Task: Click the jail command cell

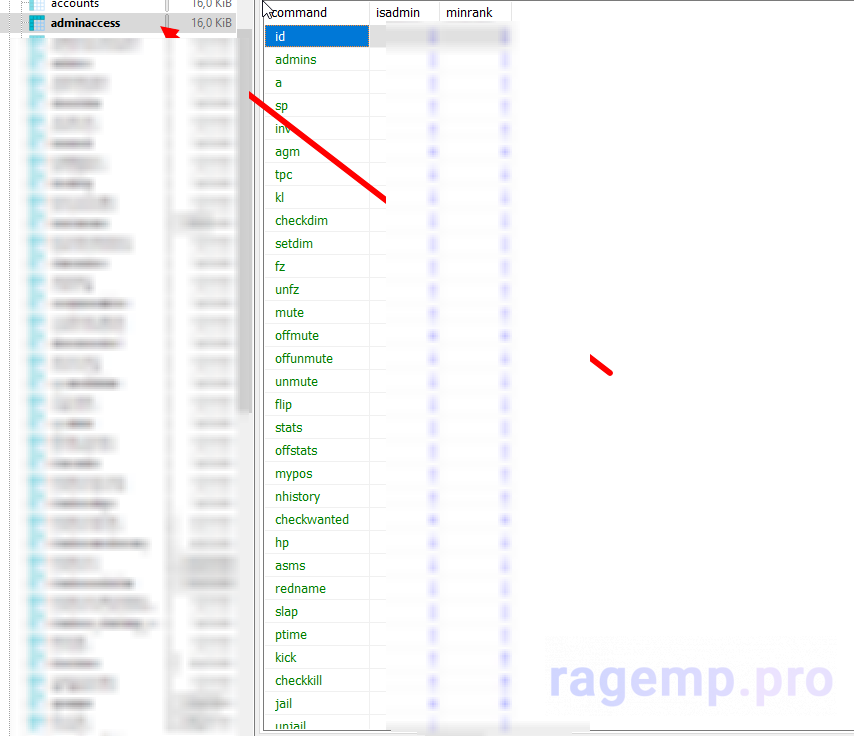Action: pyautogui.click(x=284, y=704)
